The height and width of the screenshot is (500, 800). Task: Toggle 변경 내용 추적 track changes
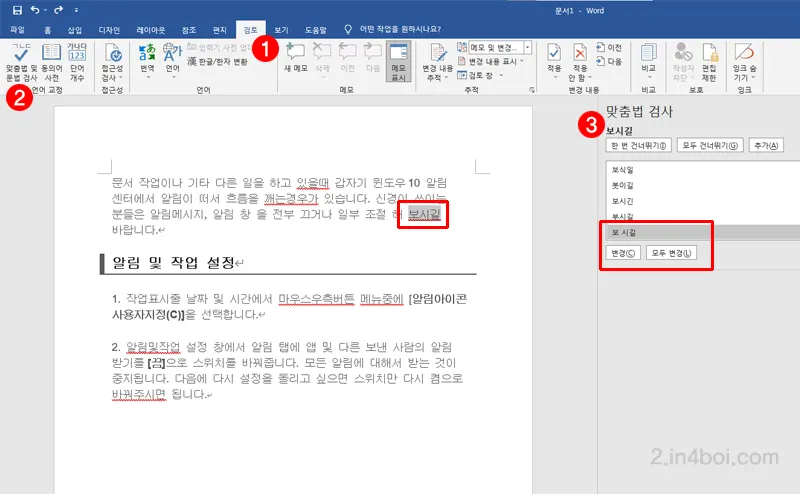coord(437,62)
